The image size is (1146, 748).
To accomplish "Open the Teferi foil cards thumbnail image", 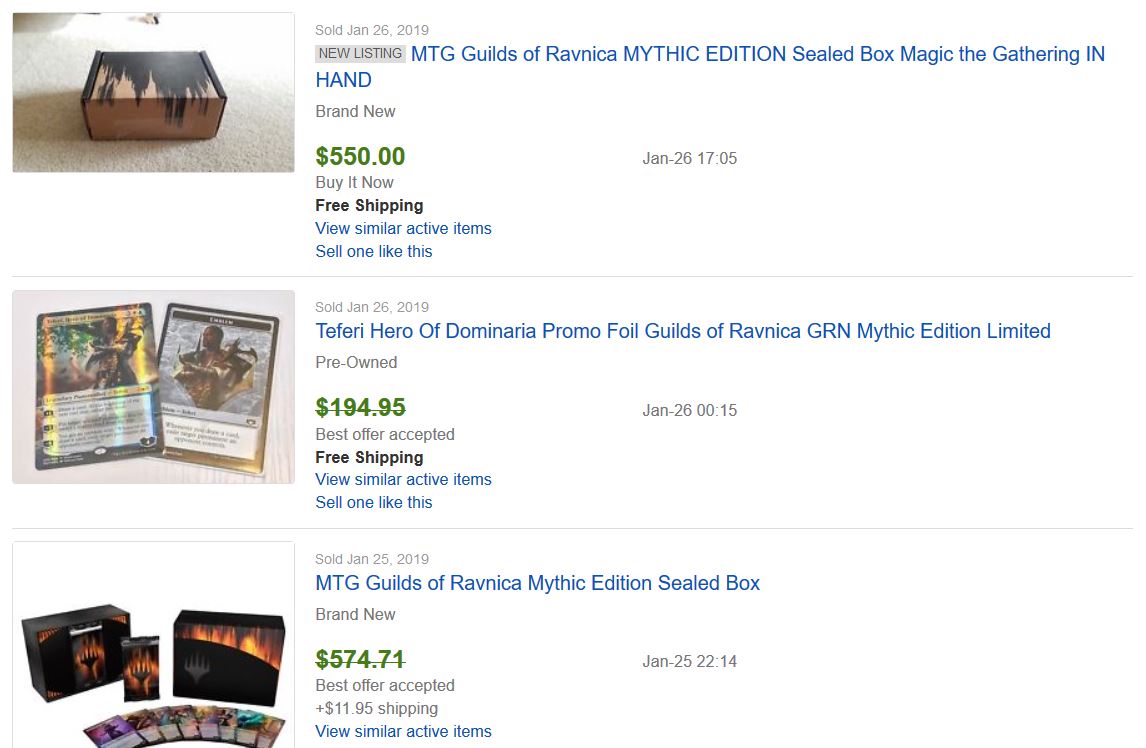I will 153,387.
